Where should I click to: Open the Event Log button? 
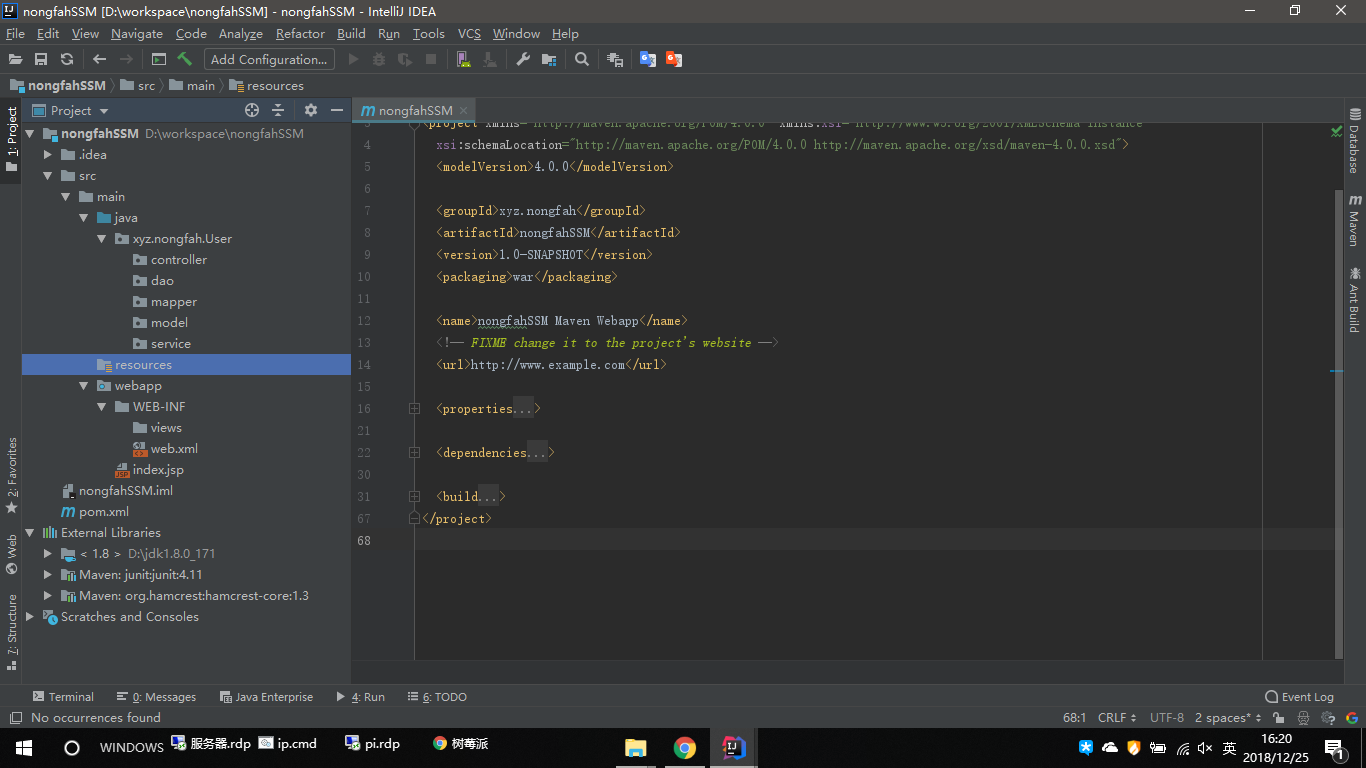[x=1299, y=697]
